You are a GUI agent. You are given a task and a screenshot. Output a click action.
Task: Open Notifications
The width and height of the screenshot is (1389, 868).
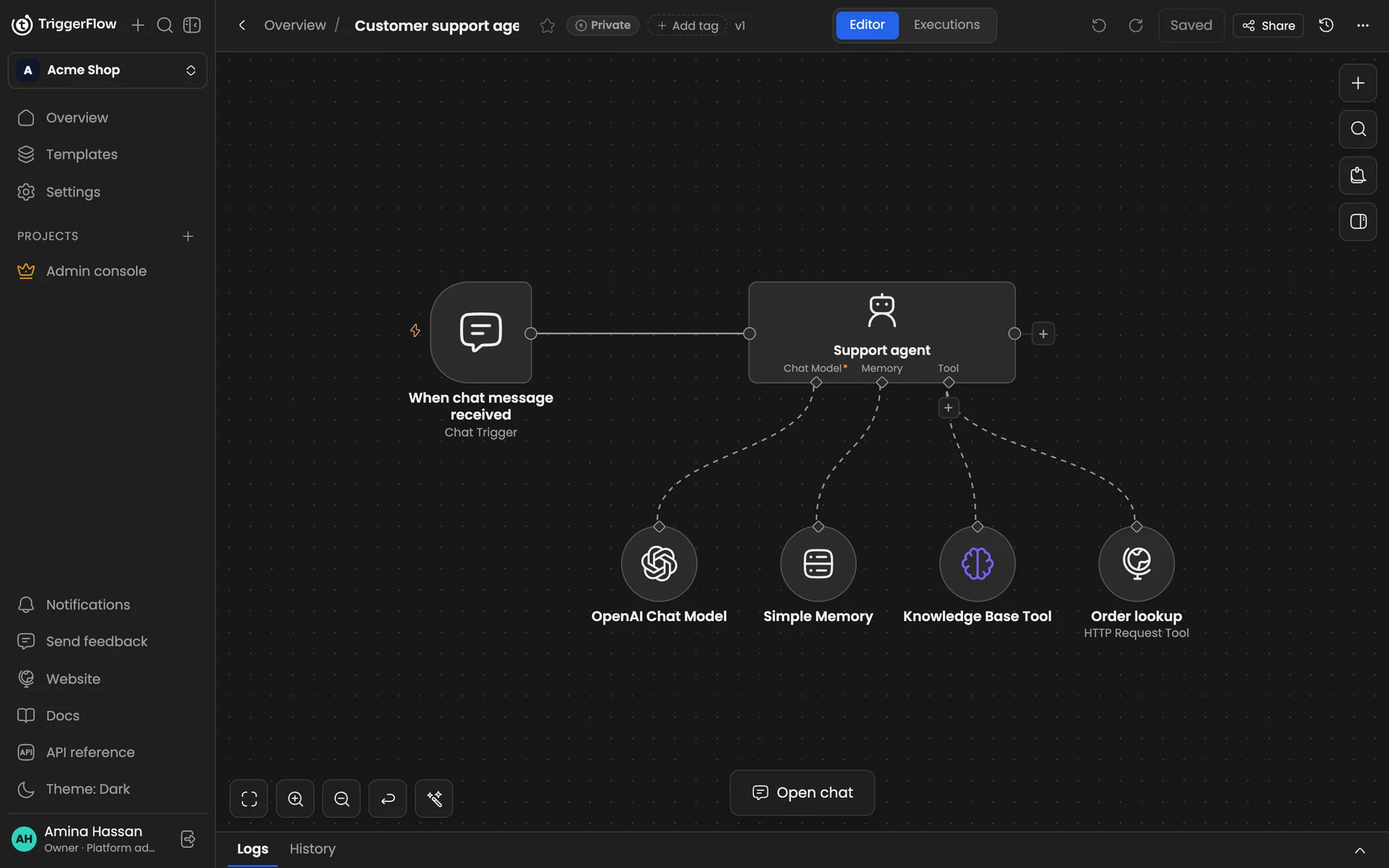point(107,605)
